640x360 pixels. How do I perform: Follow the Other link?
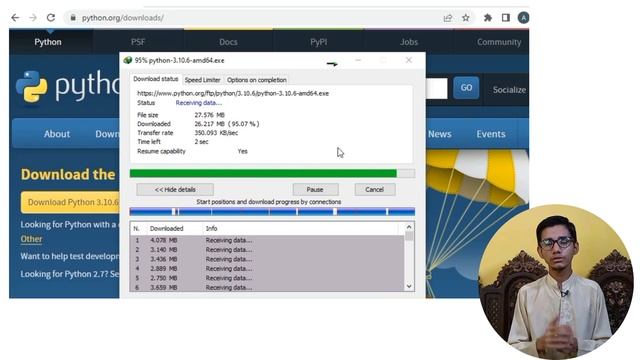click(31, 239)
